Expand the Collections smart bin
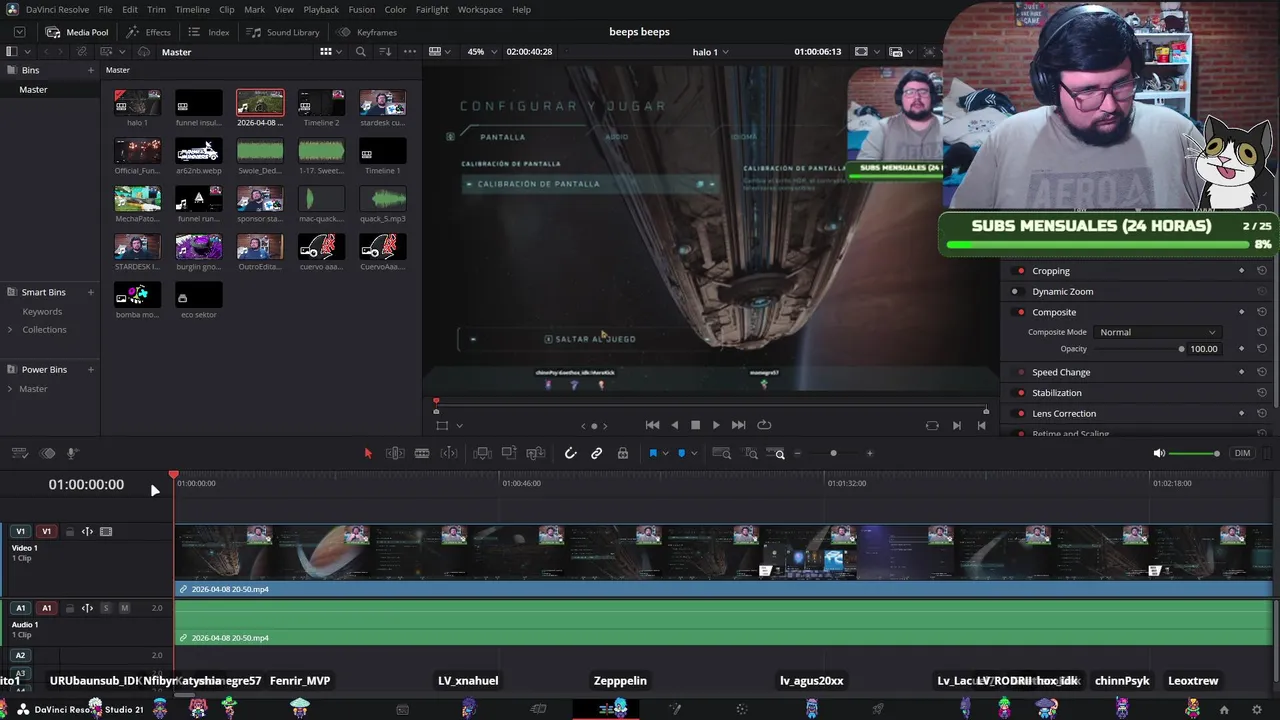1280x720 pixels. 10,330
